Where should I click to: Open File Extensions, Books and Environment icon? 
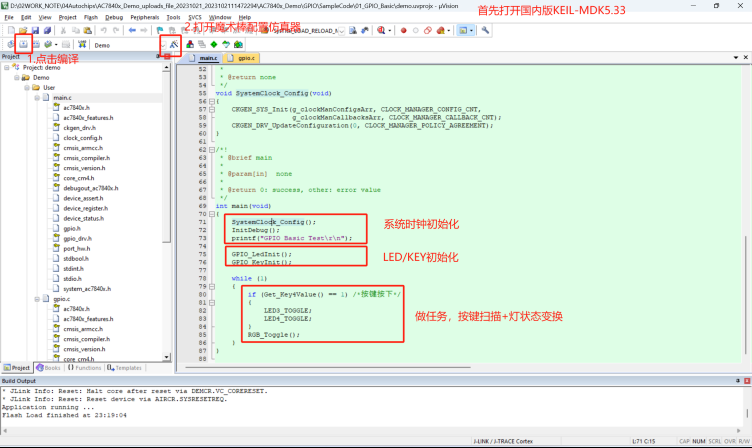190,45
